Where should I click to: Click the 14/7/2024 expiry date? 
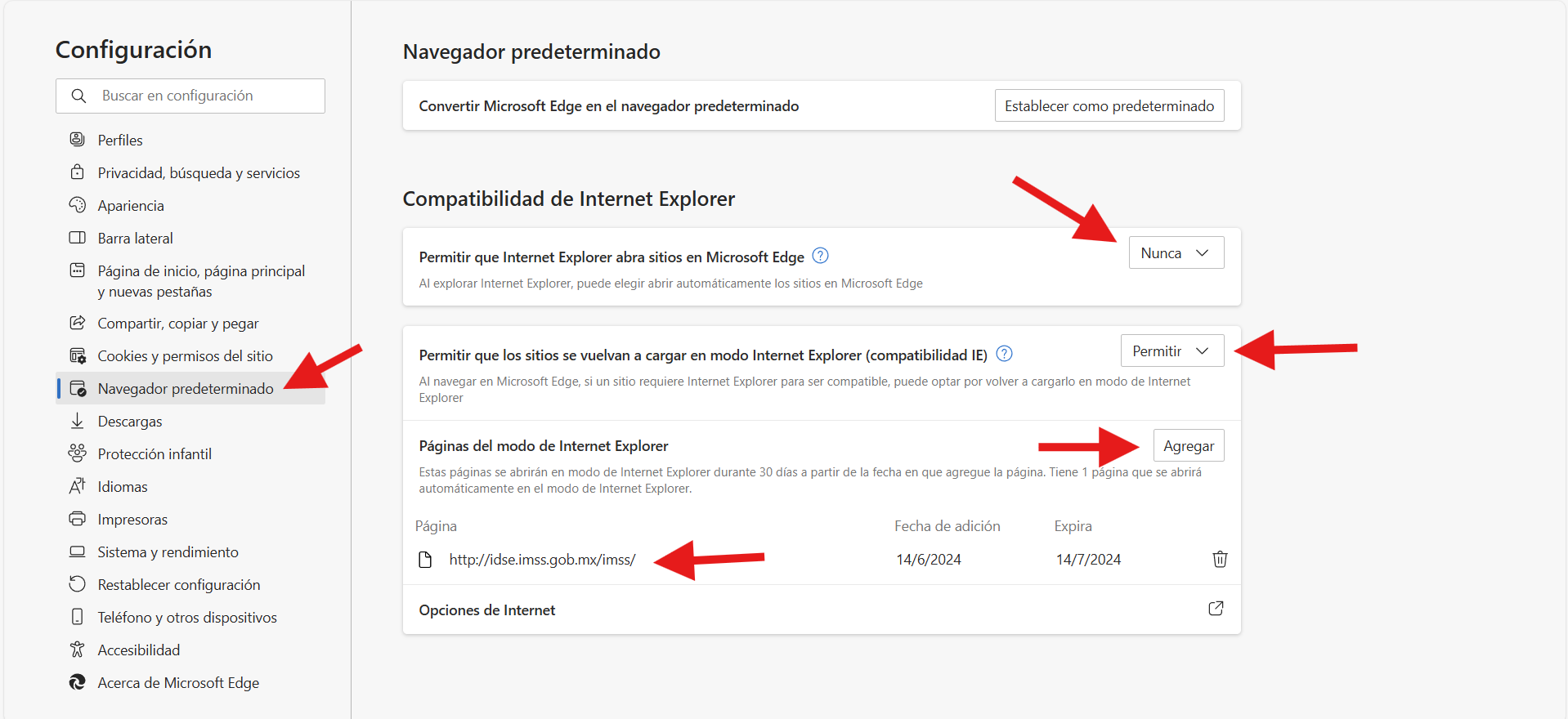tap(1088, 560)
